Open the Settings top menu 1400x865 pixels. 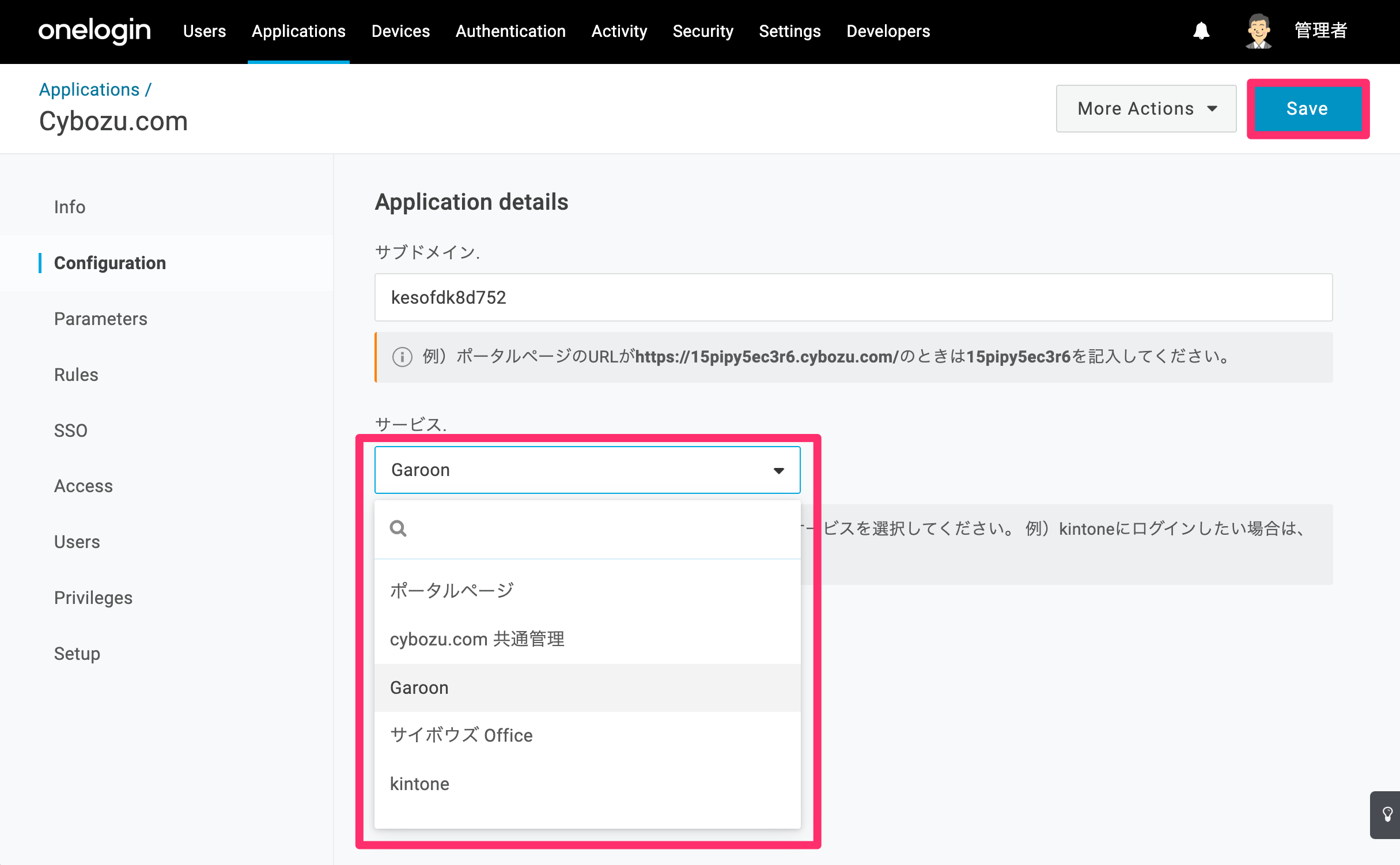pos(790,31)
